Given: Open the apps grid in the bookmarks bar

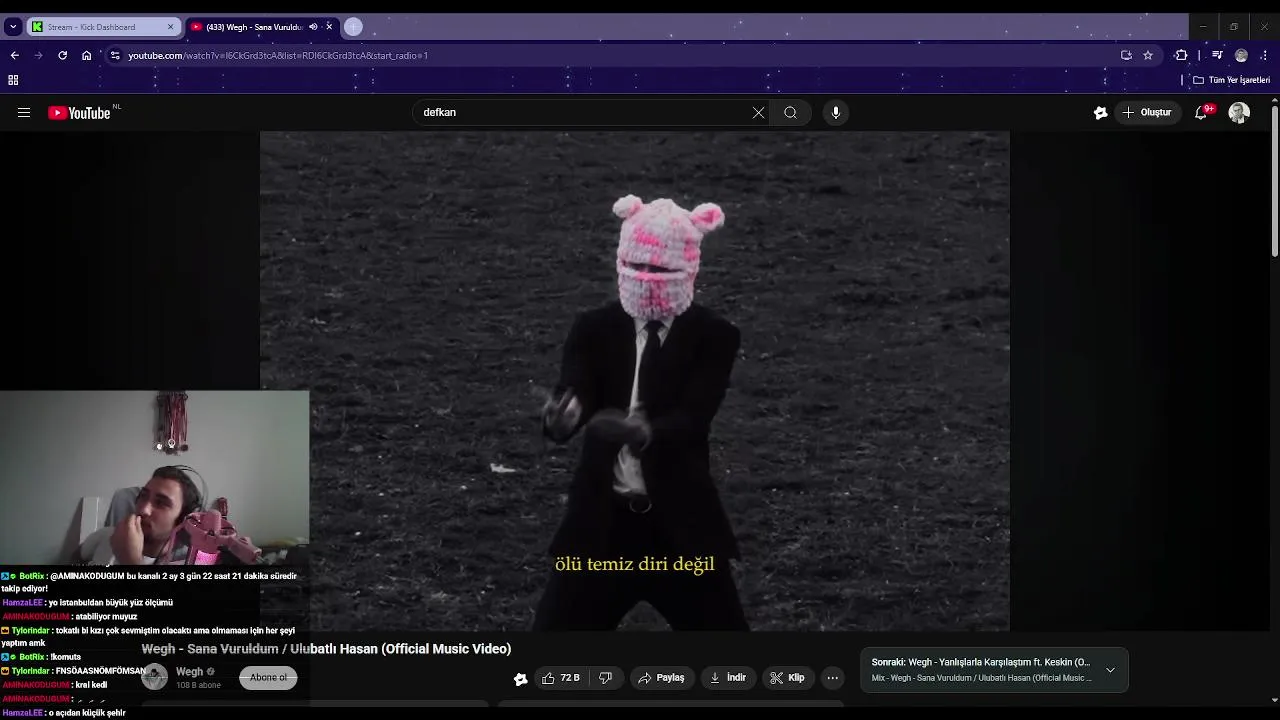Looking at the screenshot, I should [13, 80].
